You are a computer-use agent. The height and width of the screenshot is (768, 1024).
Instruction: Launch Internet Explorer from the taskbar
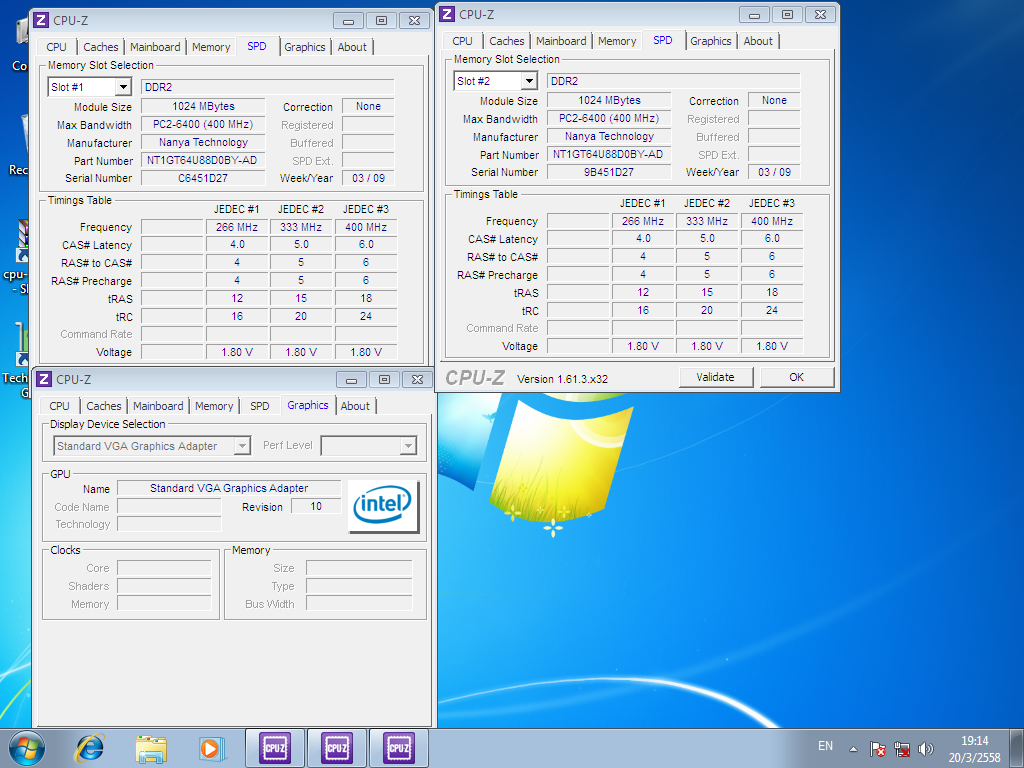90,748
